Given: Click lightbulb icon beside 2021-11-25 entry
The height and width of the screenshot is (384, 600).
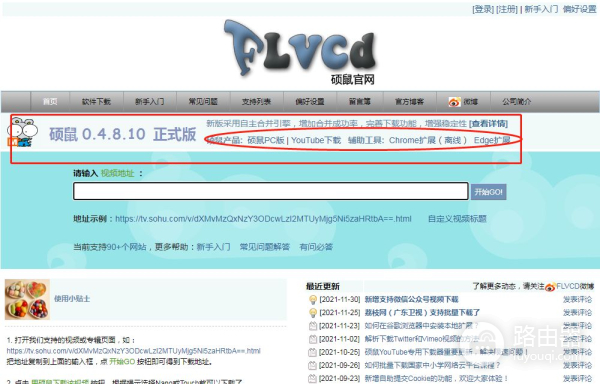Looking at the screenshot, I should (x=313, y=313).
